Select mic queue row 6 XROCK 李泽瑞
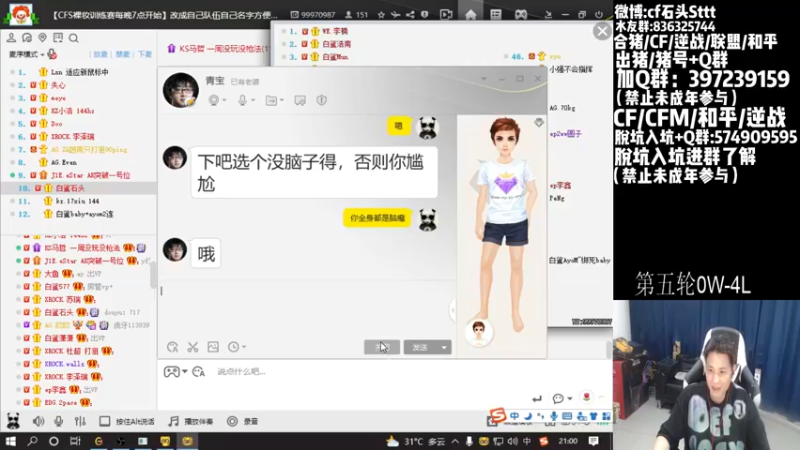 click(x=79, y=136)
